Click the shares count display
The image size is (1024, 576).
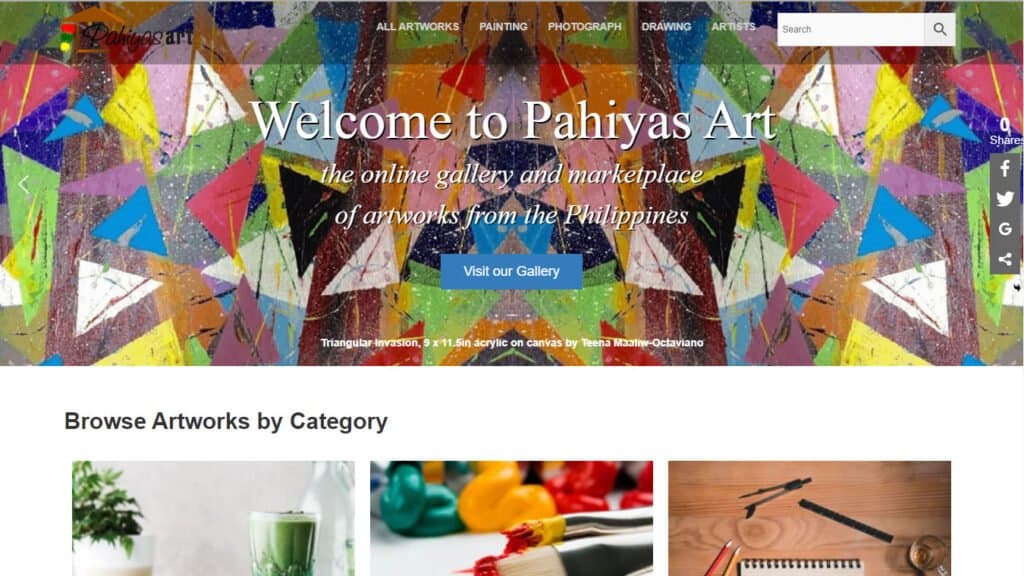(1006, 131)
